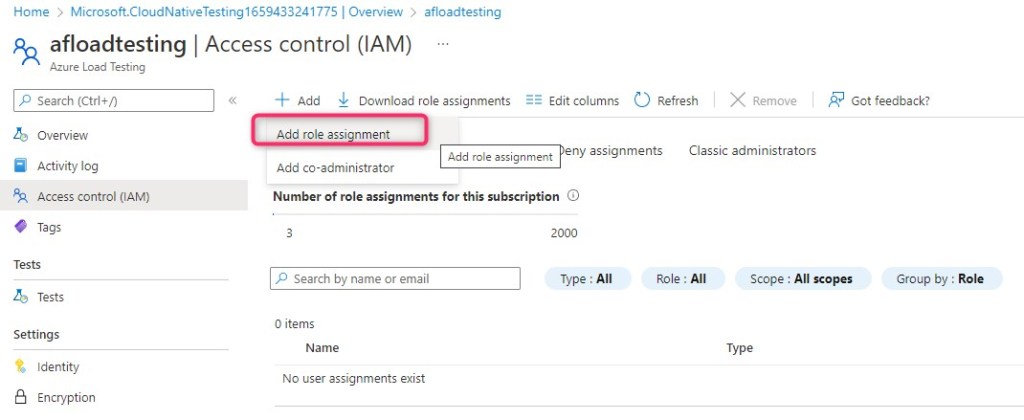This screenshot has width=1024, height=420.
Task: Open the Role : All filter
Action: coord(681,279)
